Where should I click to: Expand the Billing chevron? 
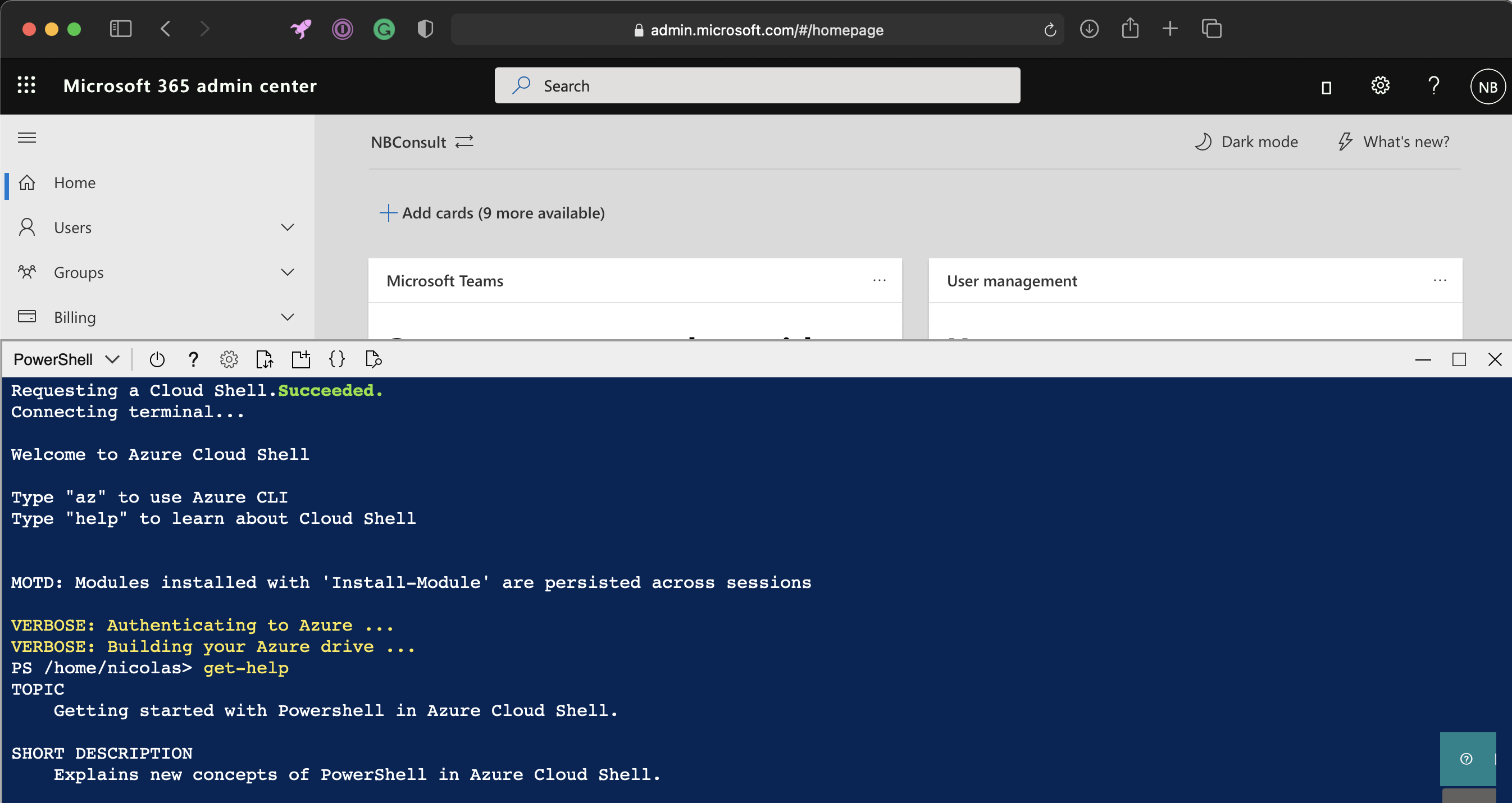click(x=287, y=317)
